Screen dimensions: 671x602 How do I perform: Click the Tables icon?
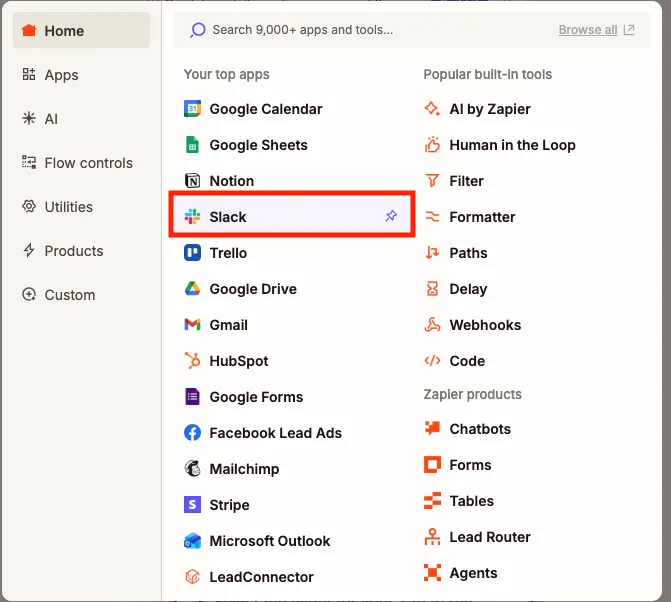click(432, 500)
